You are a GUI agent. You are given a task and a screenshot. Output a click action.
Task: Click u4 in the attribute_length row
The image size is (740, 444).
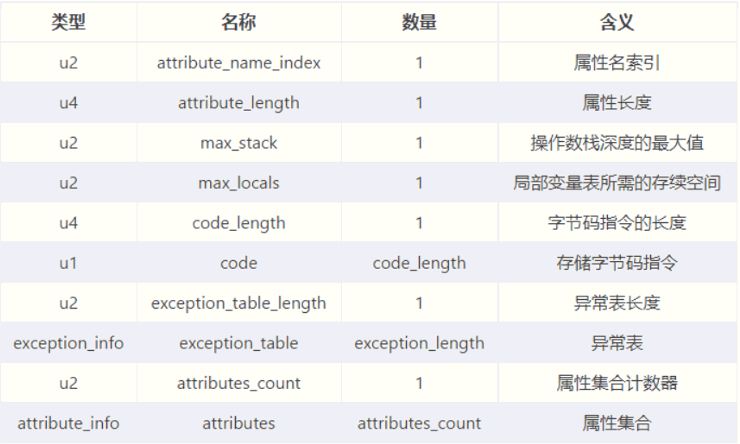(x=68, y=103)
